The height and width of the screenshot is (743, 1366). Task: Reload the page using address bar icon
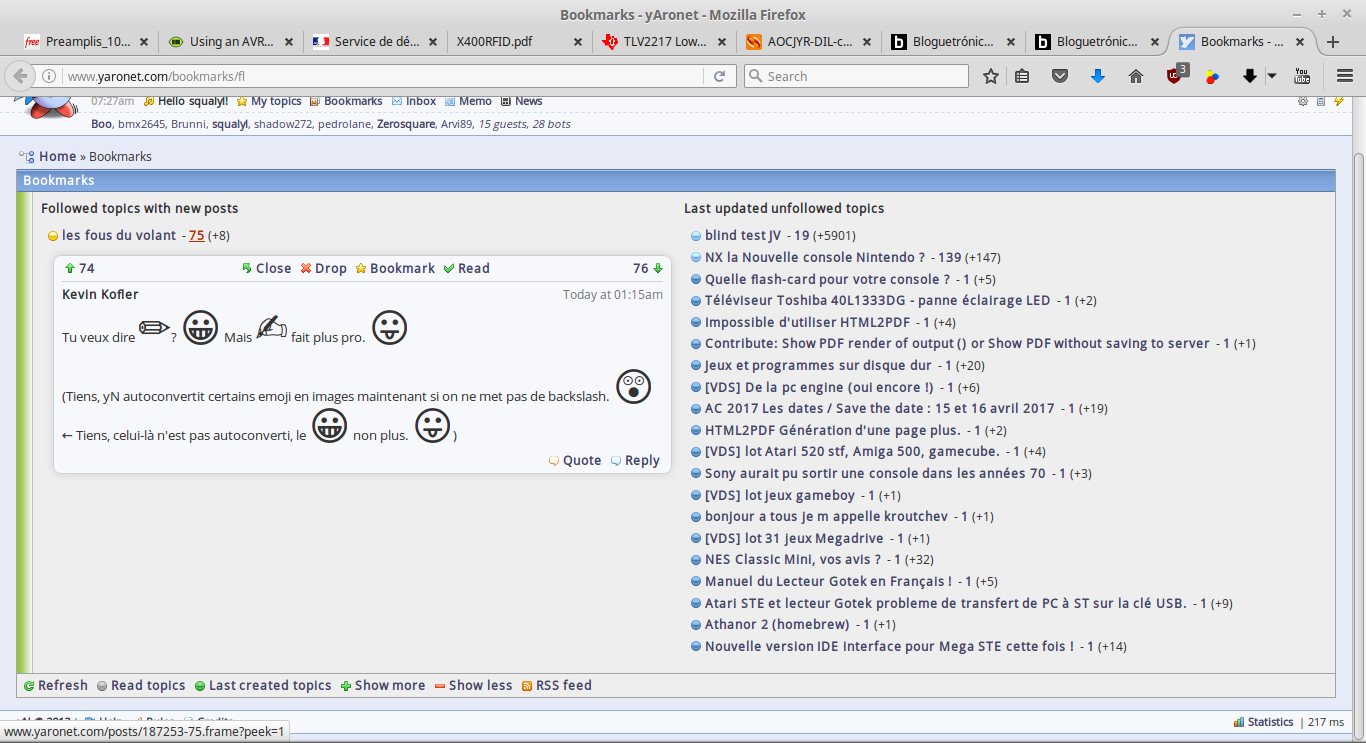coord(719,76)
